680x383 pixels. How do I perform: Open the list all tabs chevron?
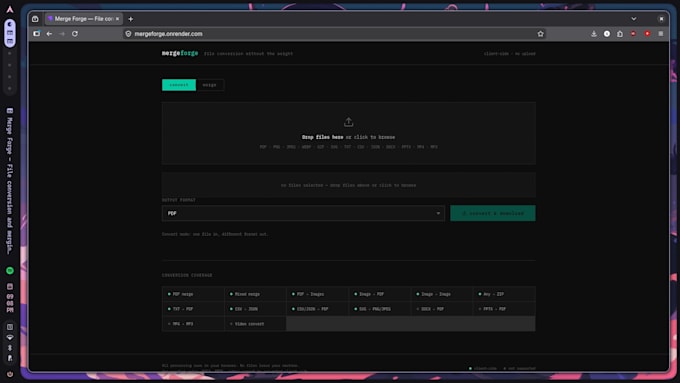(634, 19)
